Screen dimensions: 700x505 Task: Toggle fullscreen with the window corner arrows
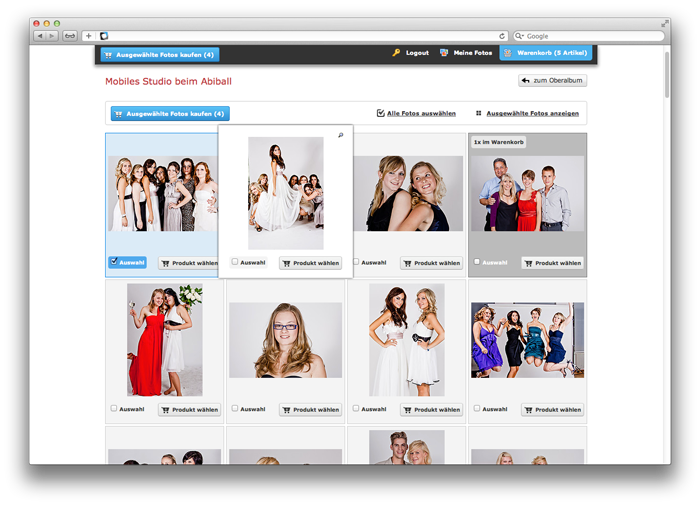665,23
